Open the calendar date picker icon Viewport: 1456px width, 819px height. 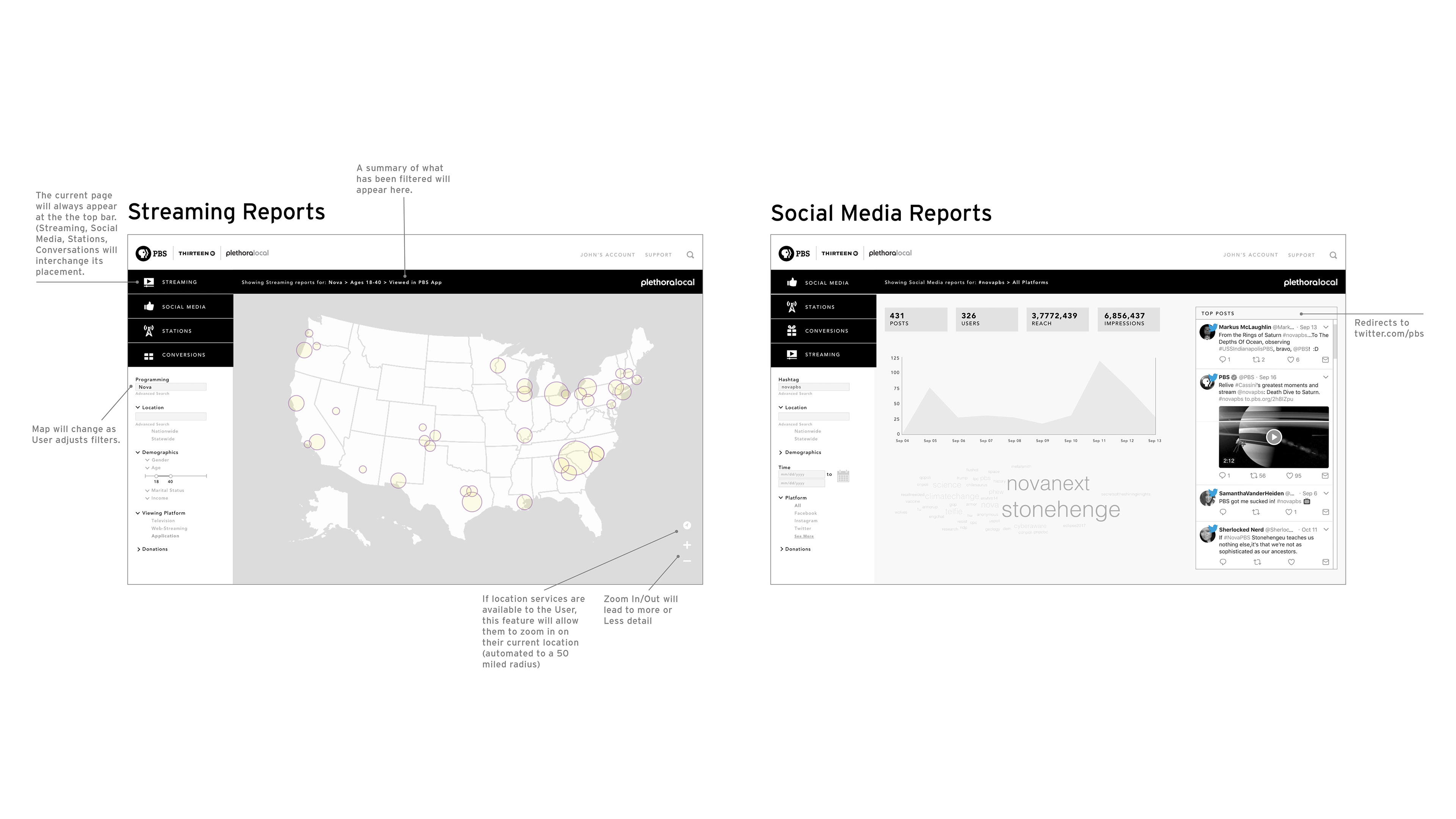tap(843, 477)
